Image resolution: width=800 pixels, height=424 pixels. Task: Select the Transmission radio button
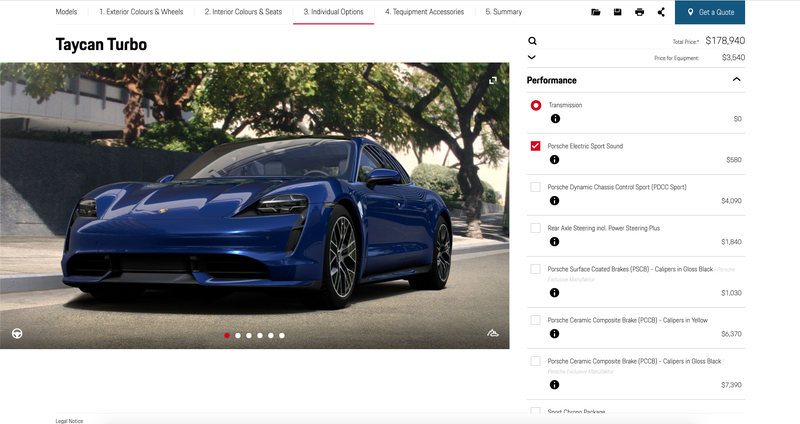(x=536, y=105)
